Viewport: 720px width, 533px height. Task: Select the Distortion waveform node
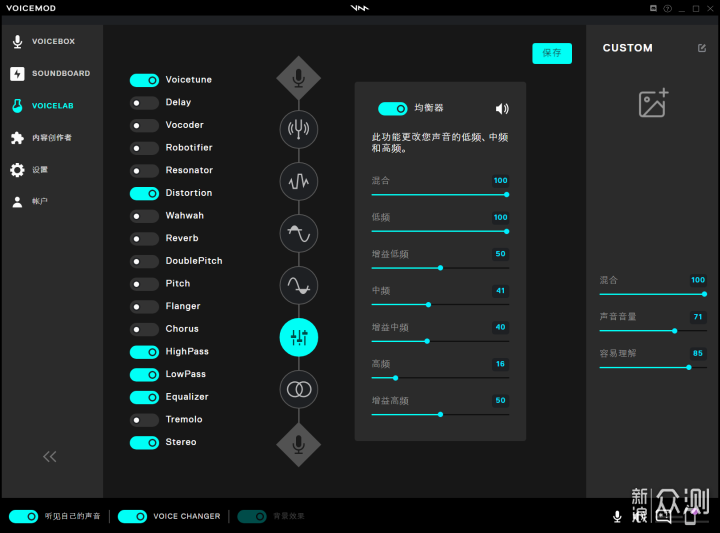point(299,181)
